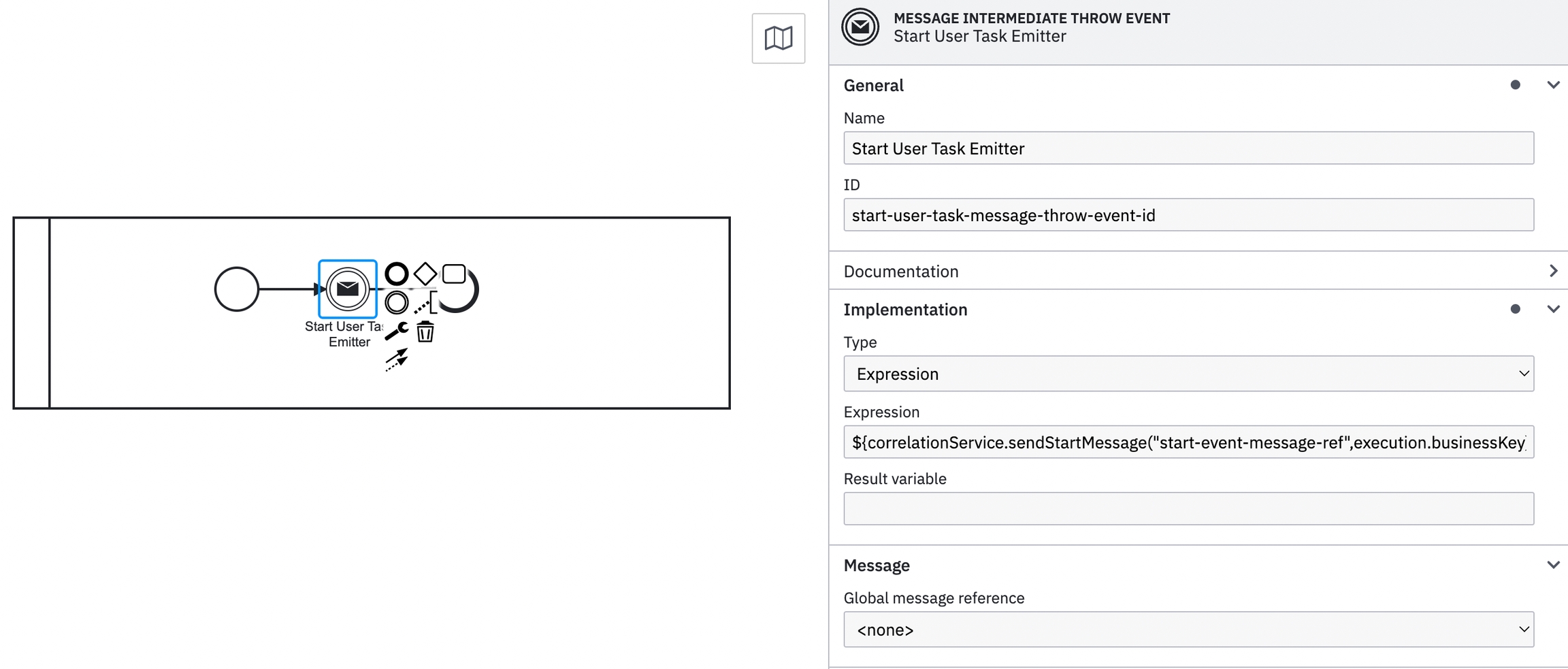Image resolution: width=1568 pixels, height=669 pixels.
Task: Toggle the minimap with the map icon
Action: 778,39
